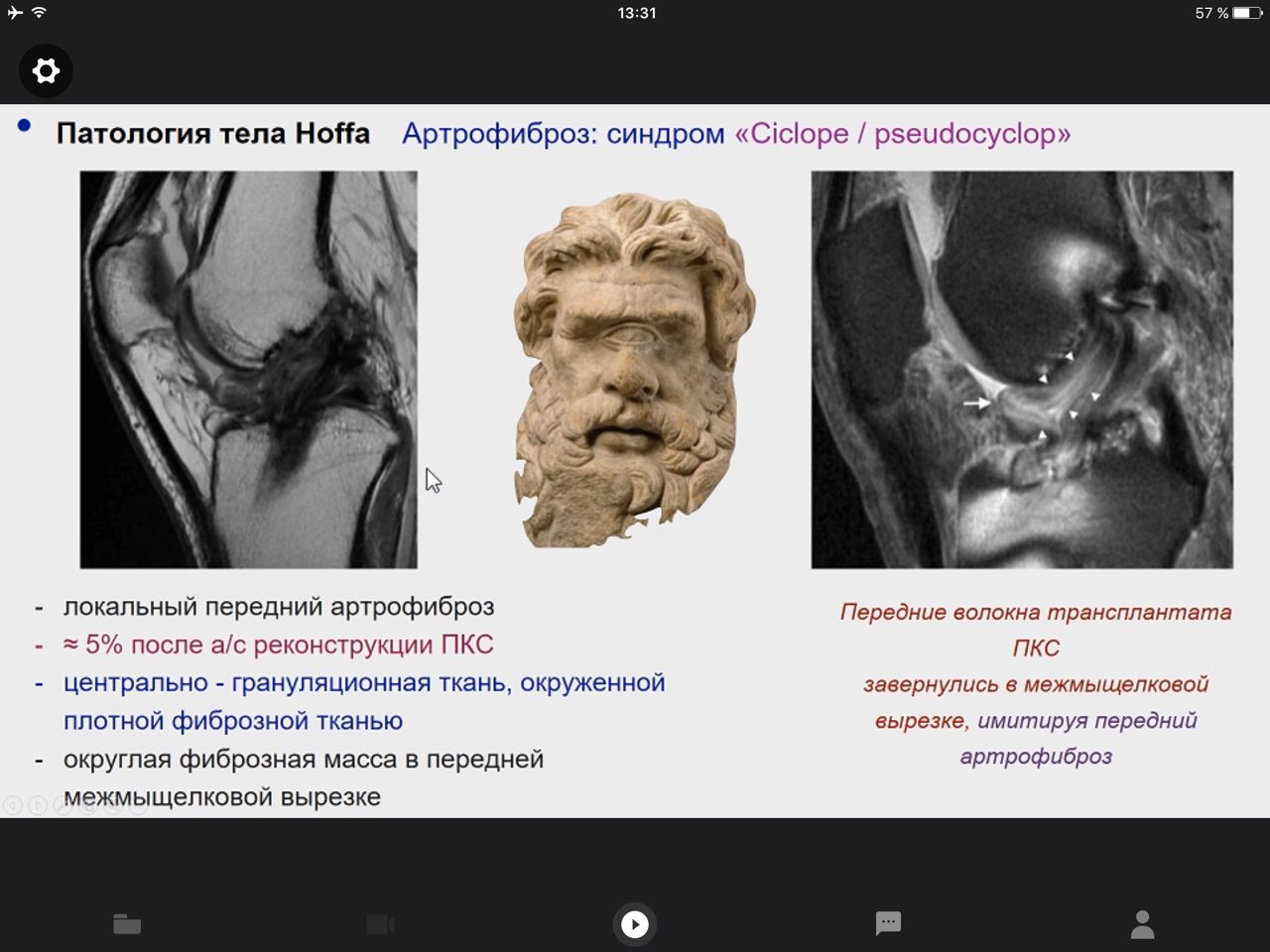This screenshot has width=1270, height=952.
Task: Click the blue bullet dot before title
Action: [x=24, y=125]
